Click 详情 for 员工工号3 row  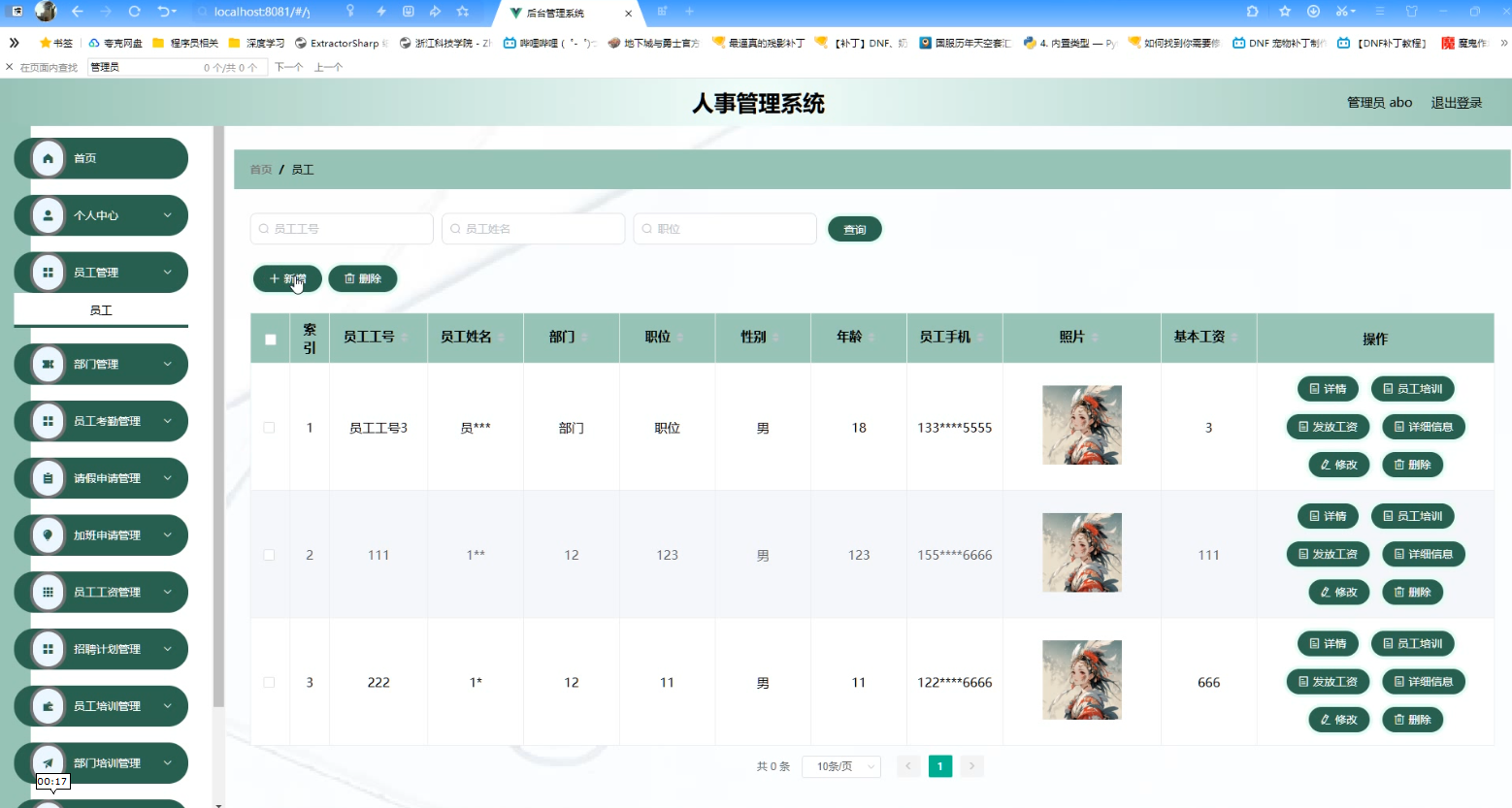click(1328, 389)
